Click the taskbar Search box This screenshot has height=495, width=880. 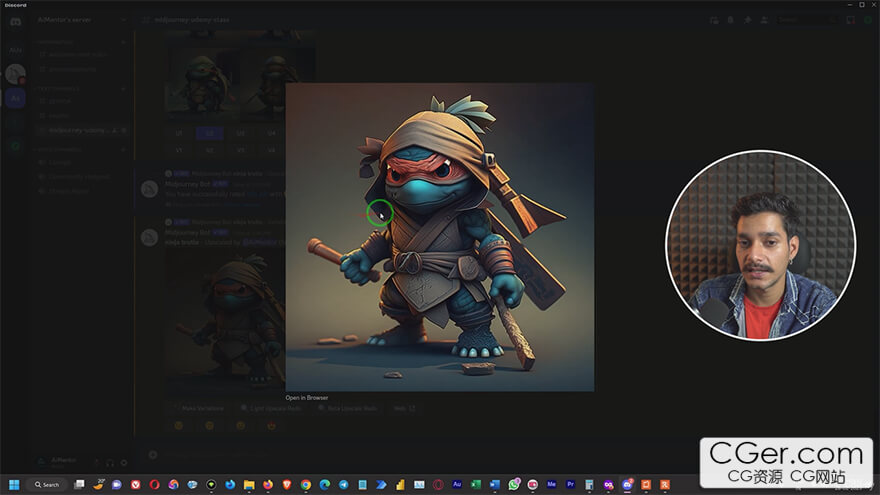47,484
